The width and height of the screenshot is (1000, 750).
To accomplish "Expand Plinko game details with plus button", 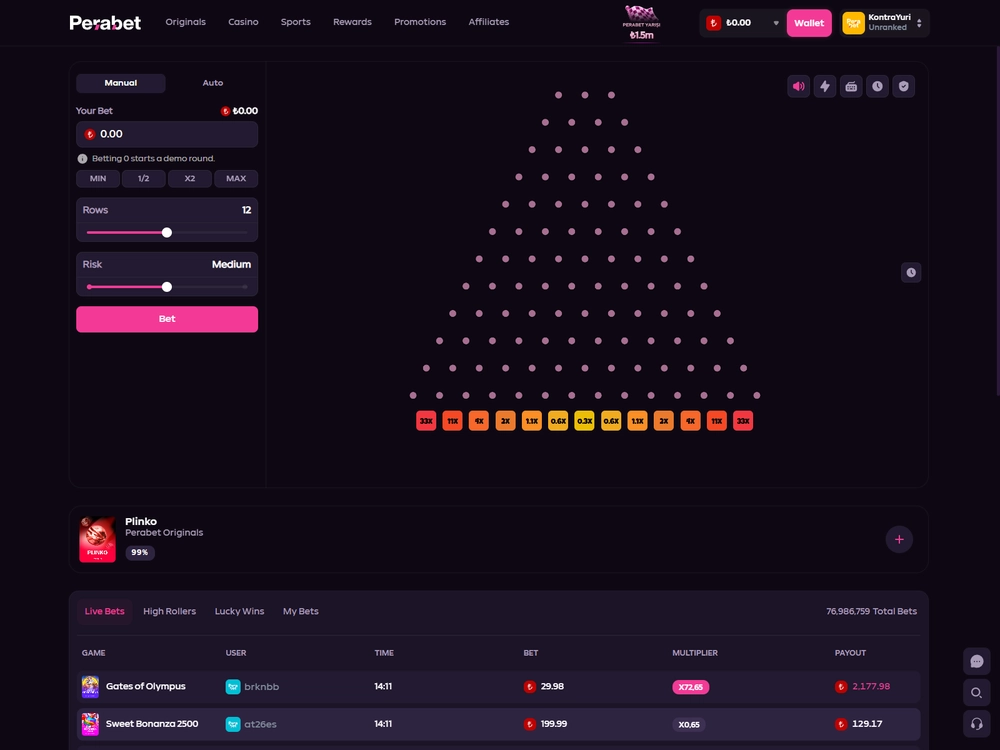I will (x=899, y=540).
